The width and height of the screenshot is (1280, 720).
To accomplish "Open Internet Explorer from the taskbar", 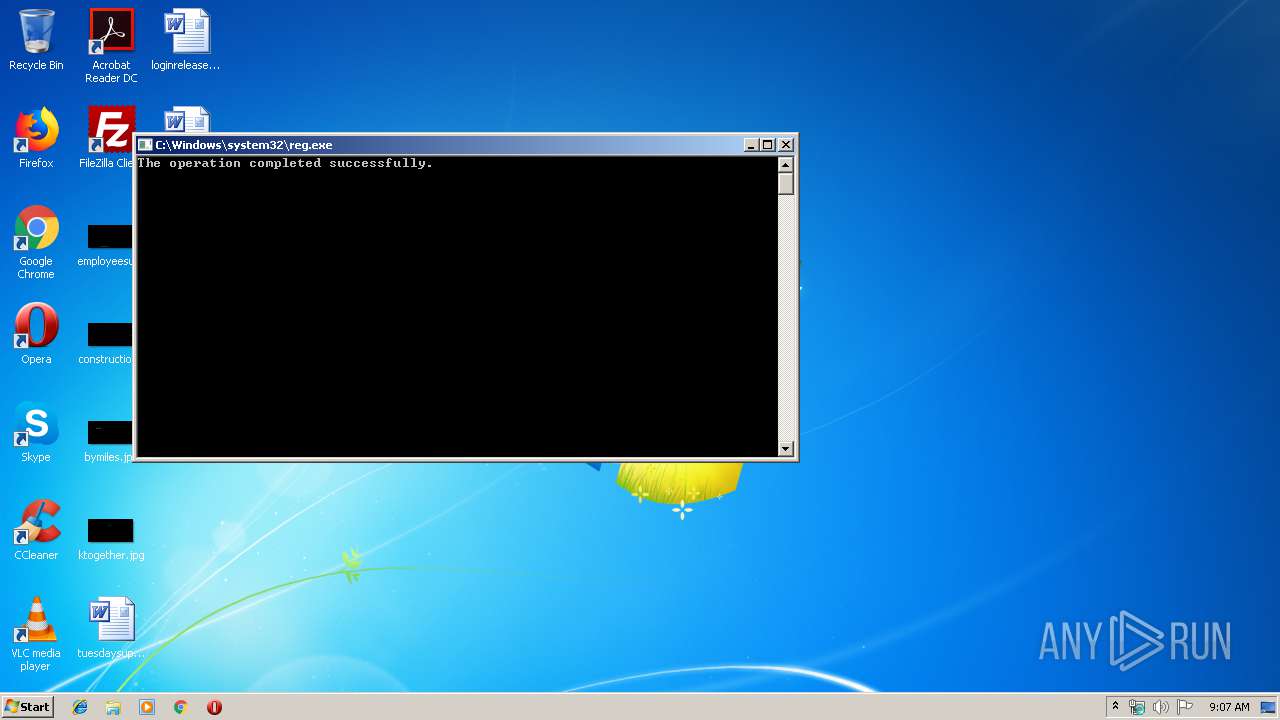I will (x=80, y=707).
